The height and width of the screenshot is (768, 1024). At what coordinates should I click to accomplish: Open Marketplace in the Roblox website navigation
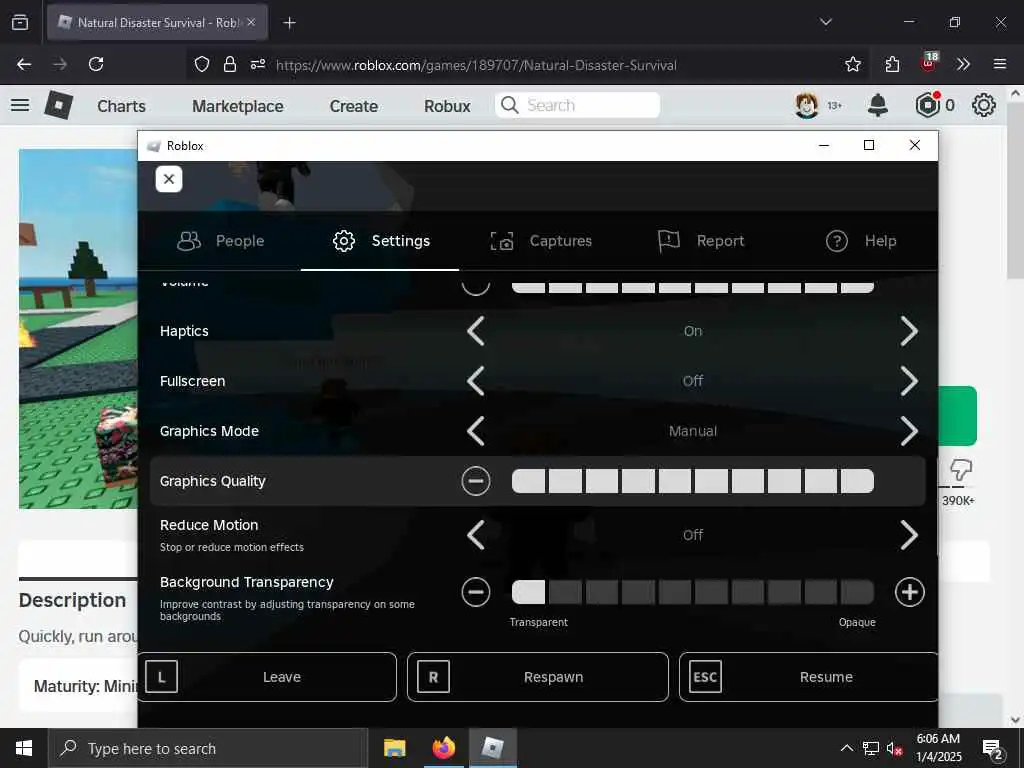238,106
